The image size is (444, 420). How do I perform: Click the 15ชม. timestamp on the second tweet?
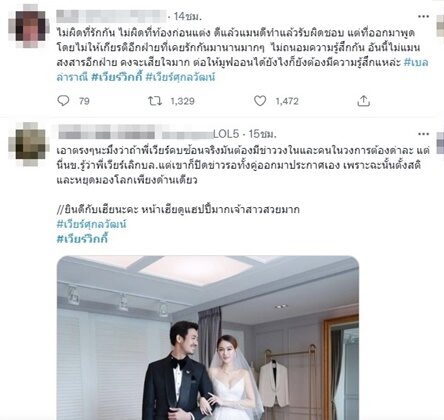tap(262, 134)
